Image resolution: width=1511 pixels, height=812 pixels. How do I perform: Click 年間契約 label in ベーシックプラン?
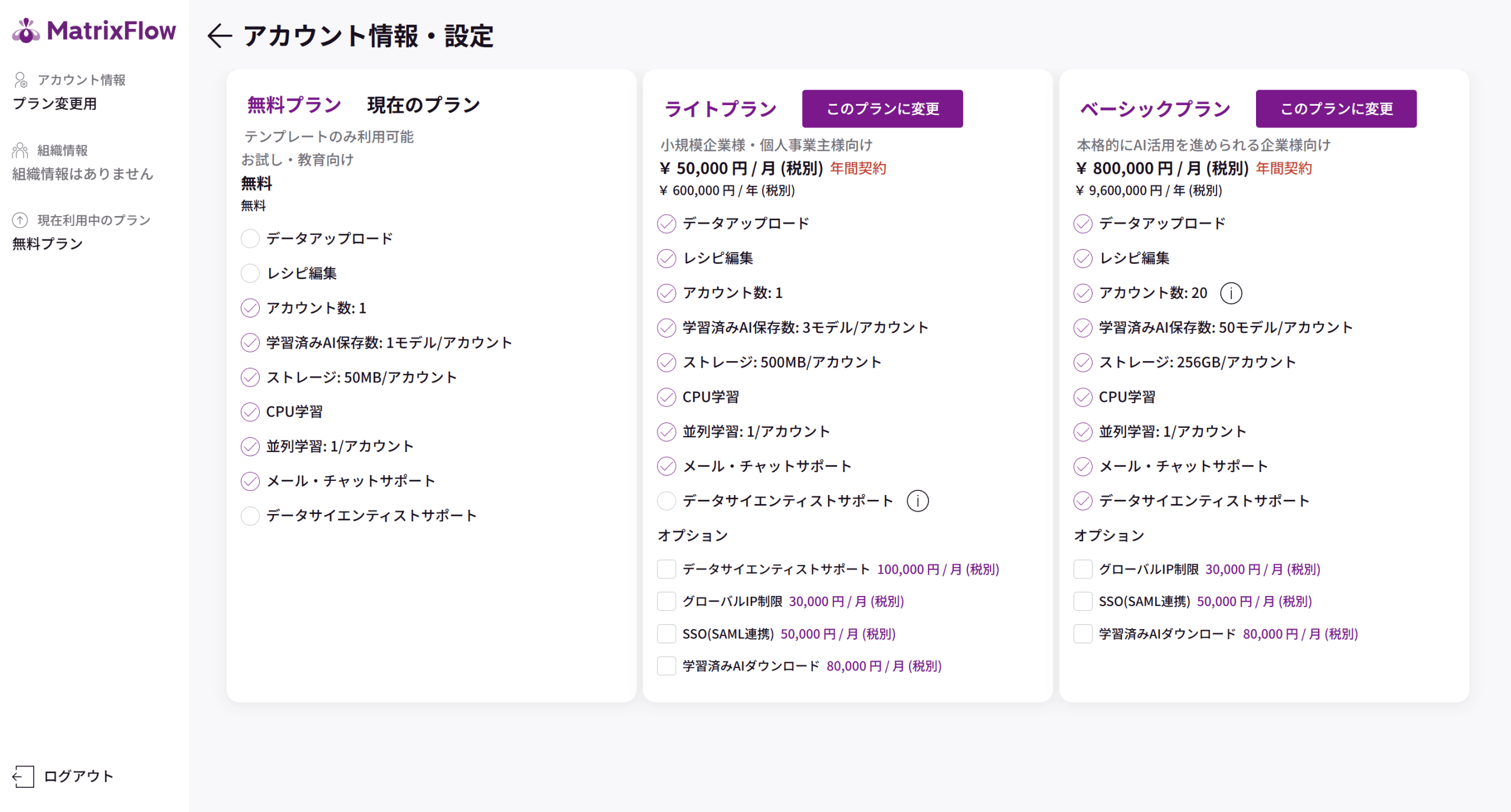tap(1284, 169)
